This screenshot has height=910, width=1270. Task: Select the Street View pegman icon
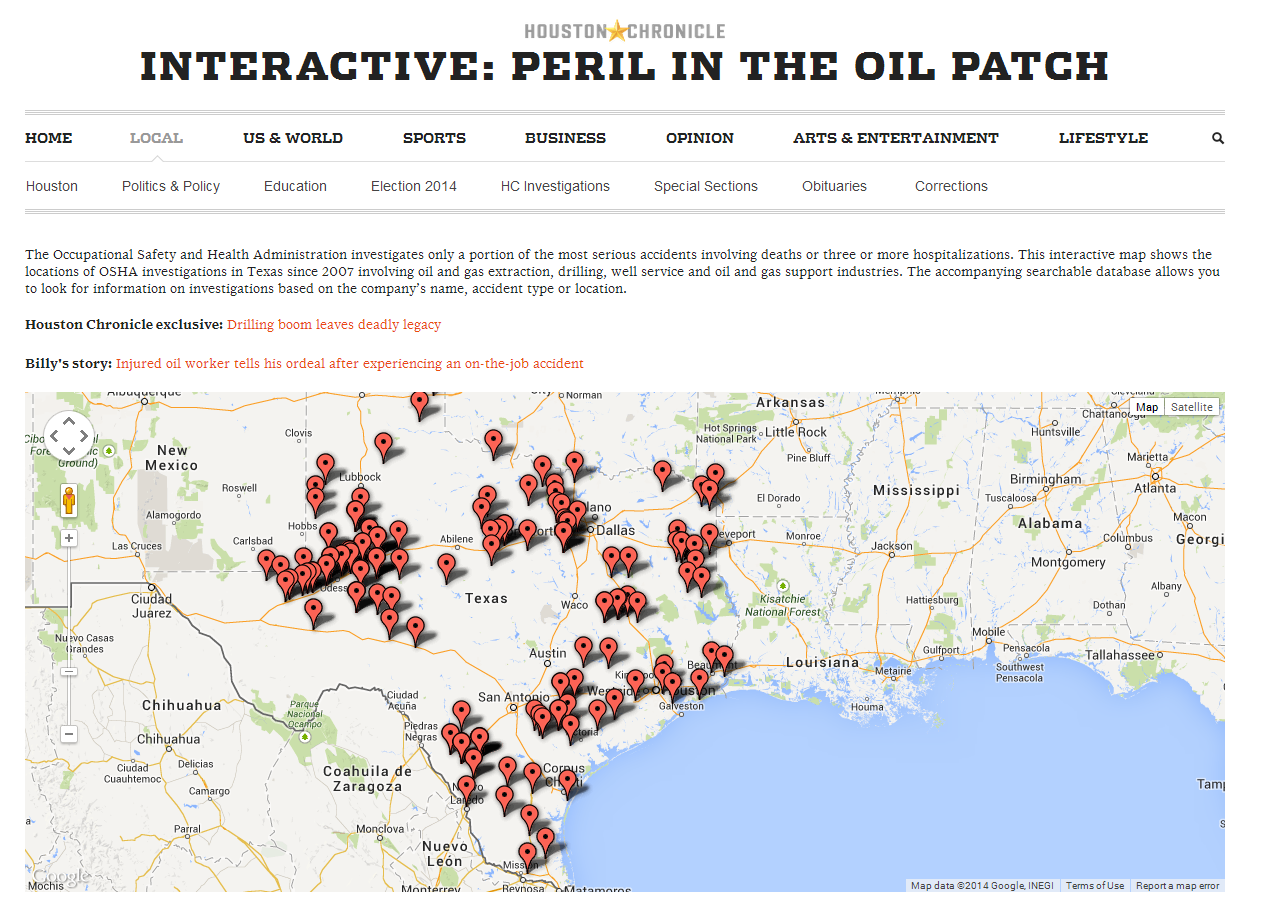pyautogui.click(x=69, y=499)
